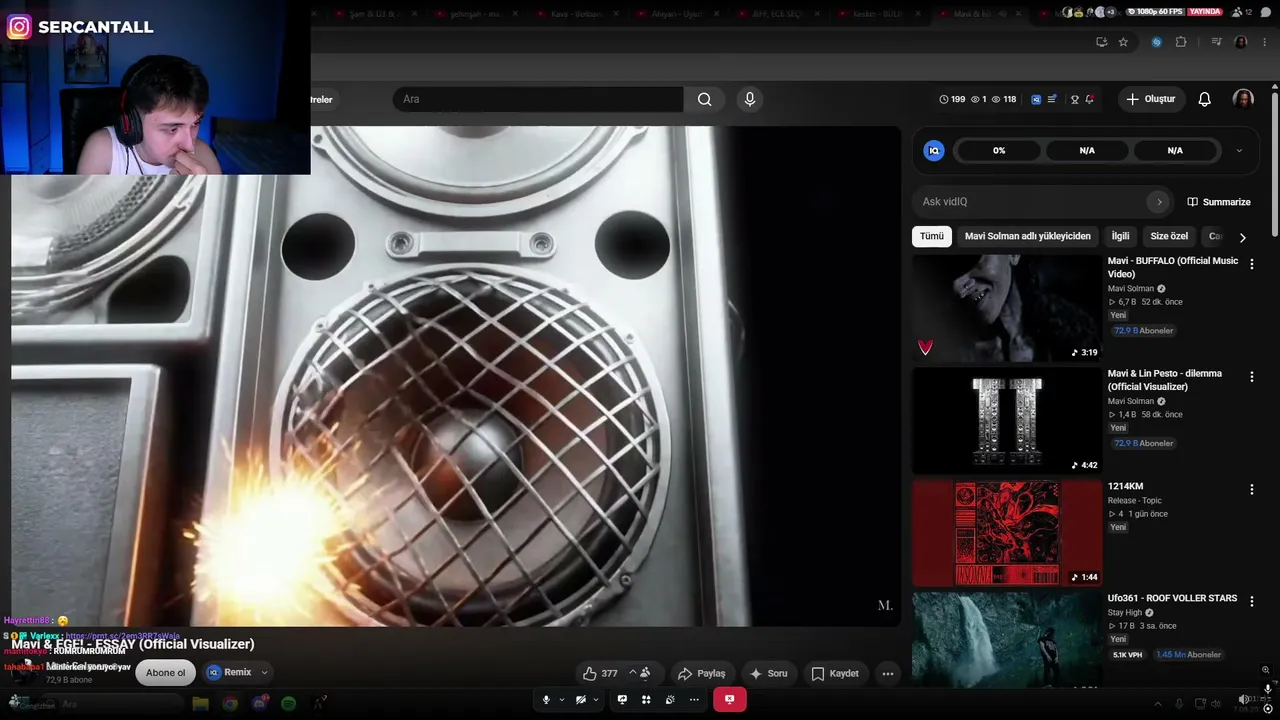Click the Paylaş share button
The image size is (1280, 720).
701,673
